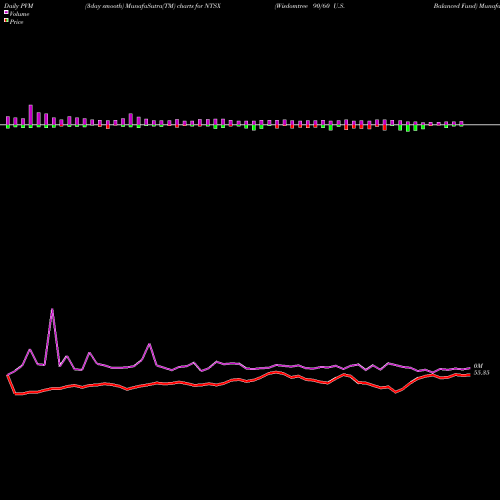The image size is (500, 500).
Task: Click the '55.85' price value label
Action: tap(482, 373)
